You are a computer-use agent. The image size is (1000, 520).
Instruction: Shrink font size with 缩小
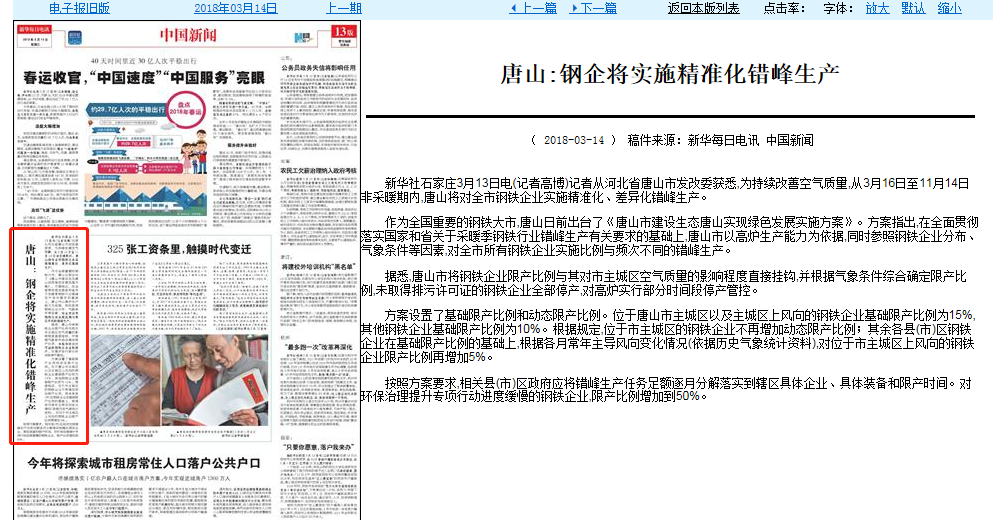pos(949,8)
